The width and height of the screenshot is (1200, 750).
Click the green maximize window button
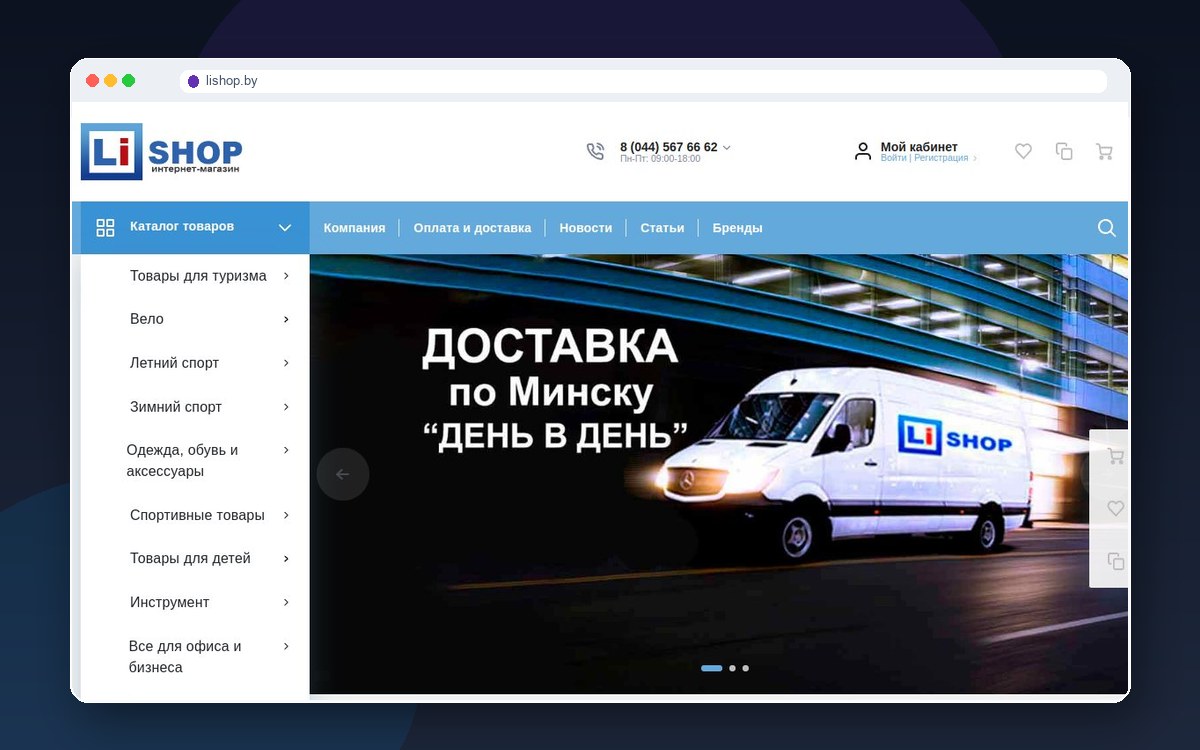pos(129,81)
